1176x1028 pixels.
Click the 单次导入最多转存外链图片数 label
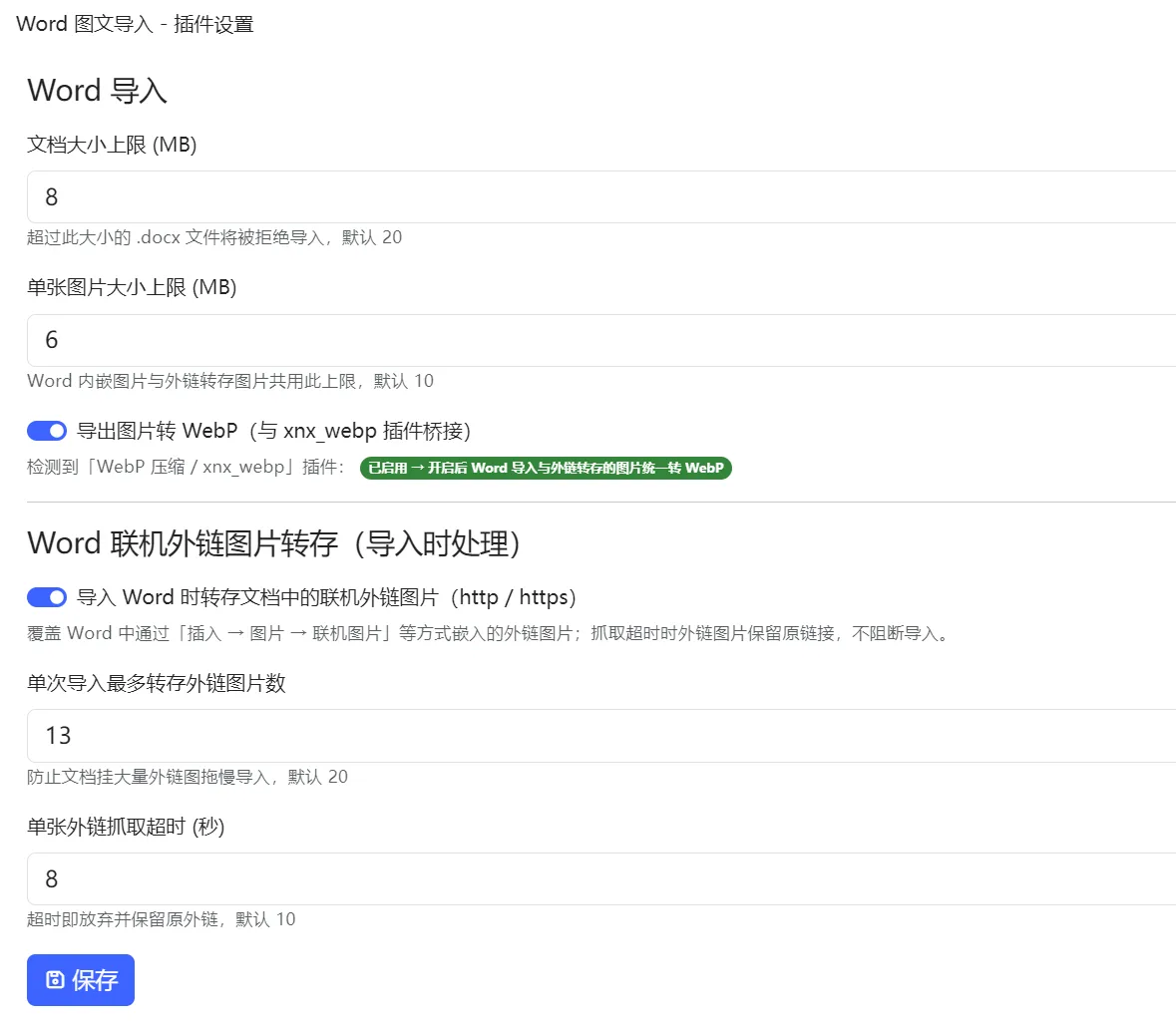pyautogui.click(x=156, y=683)
